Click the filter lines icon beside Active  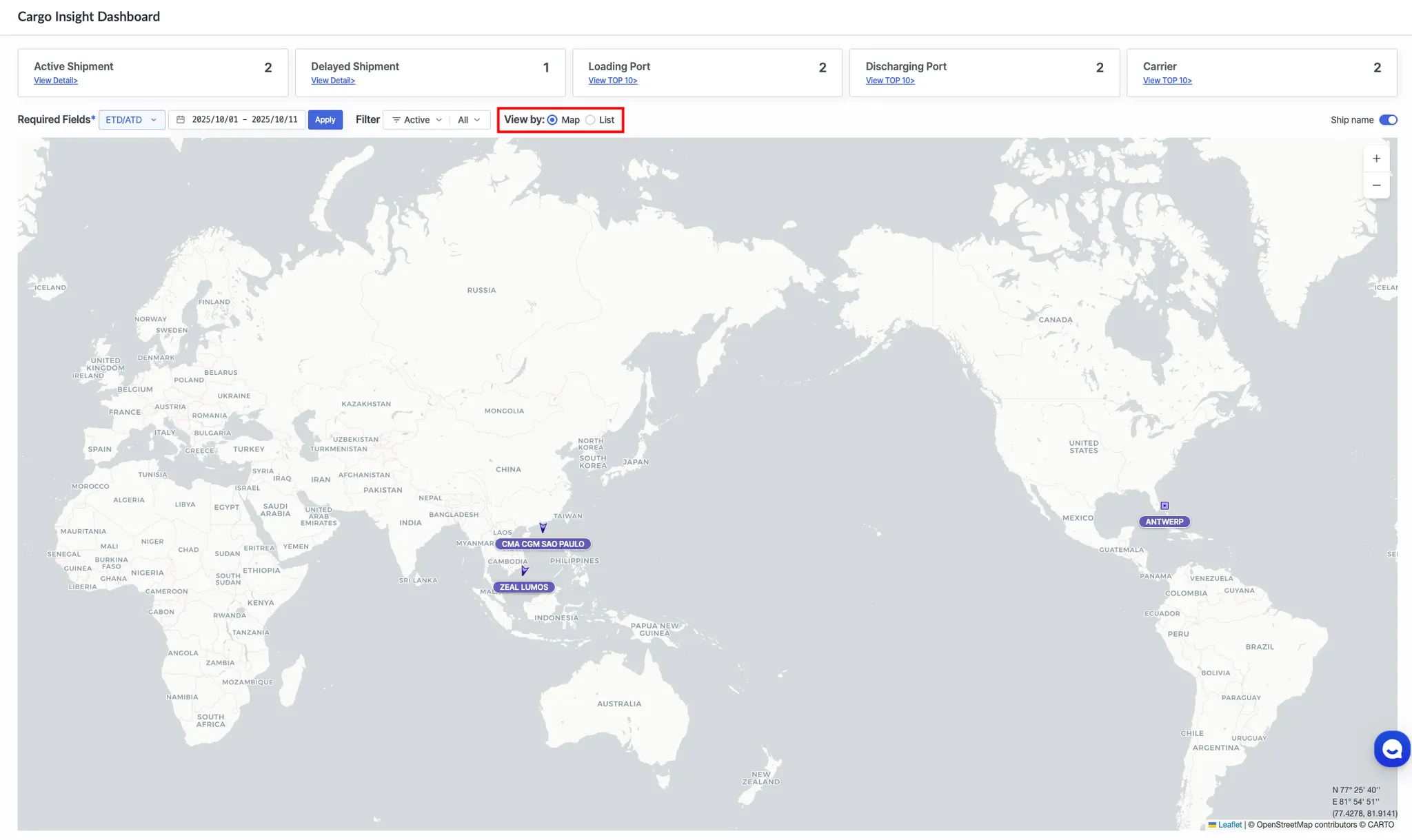(x=396, y=120)
